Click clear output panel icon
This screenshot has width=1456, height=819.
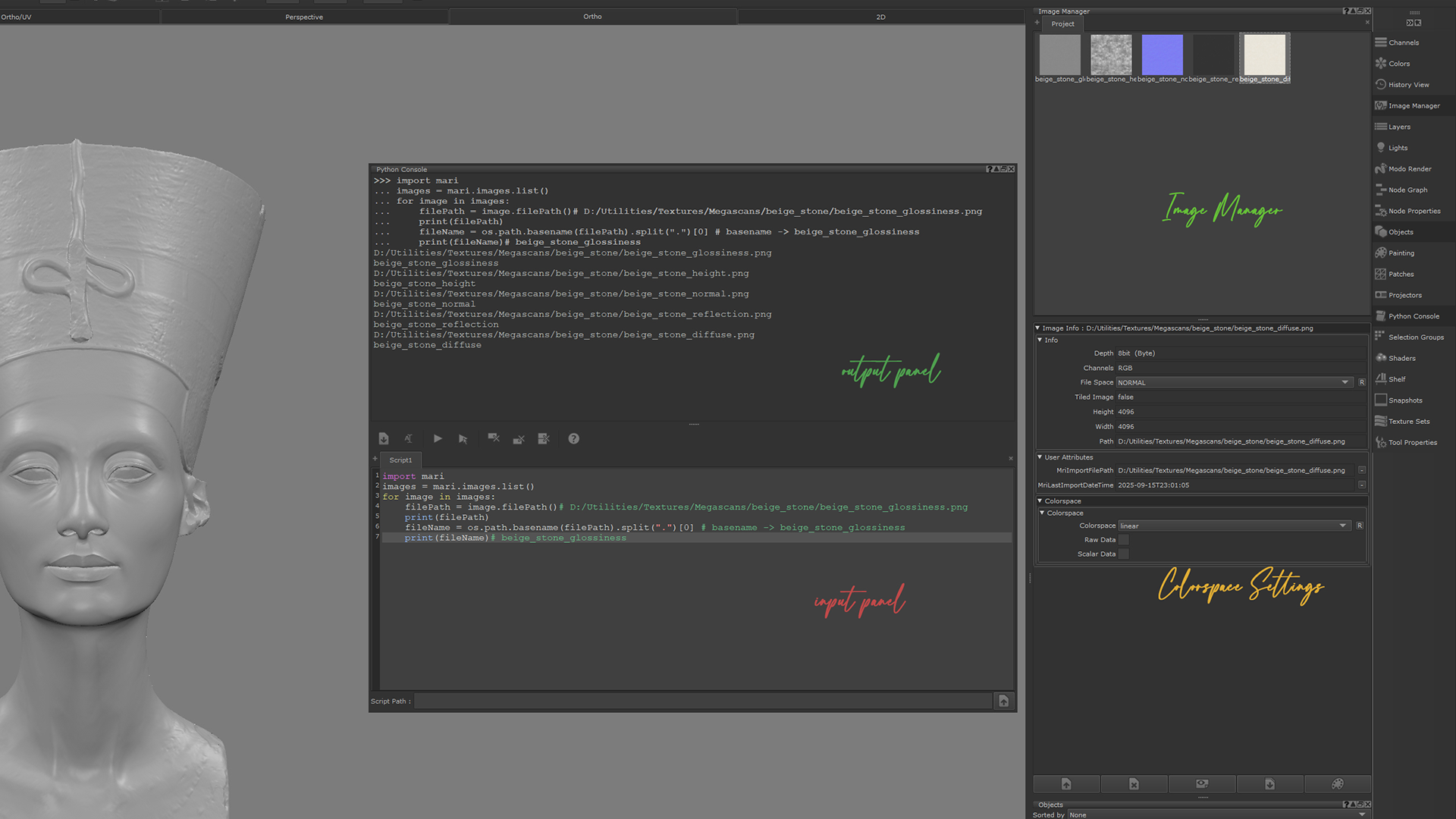494,438
